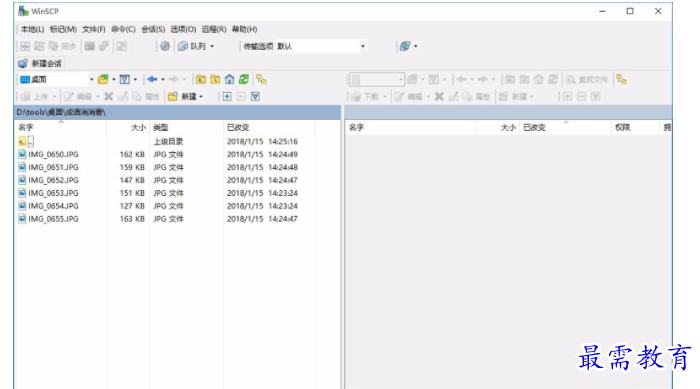Select file IMG_0654.JPG
This screenshot has height=389, width=700.
pyautogui.click(x=48, y=206)
